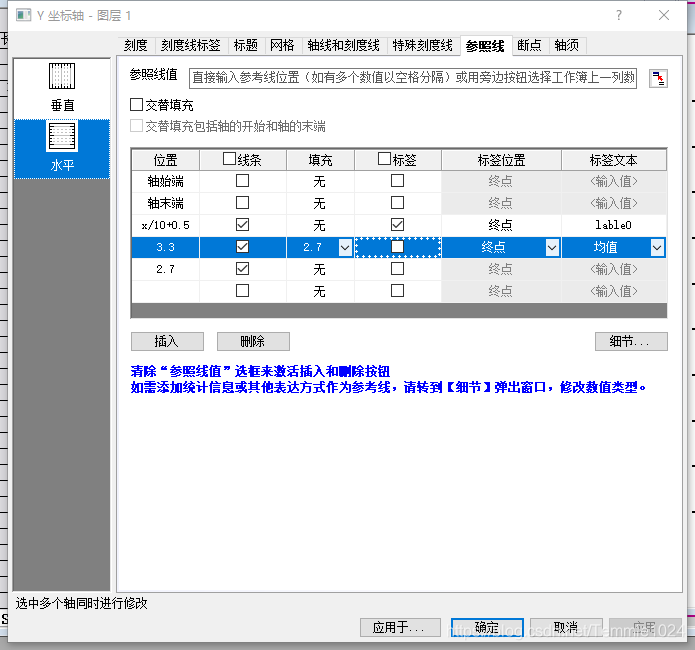Screen dimensions: 695x650
Task: Open the 断点 tab
Action: coord(530,45)
